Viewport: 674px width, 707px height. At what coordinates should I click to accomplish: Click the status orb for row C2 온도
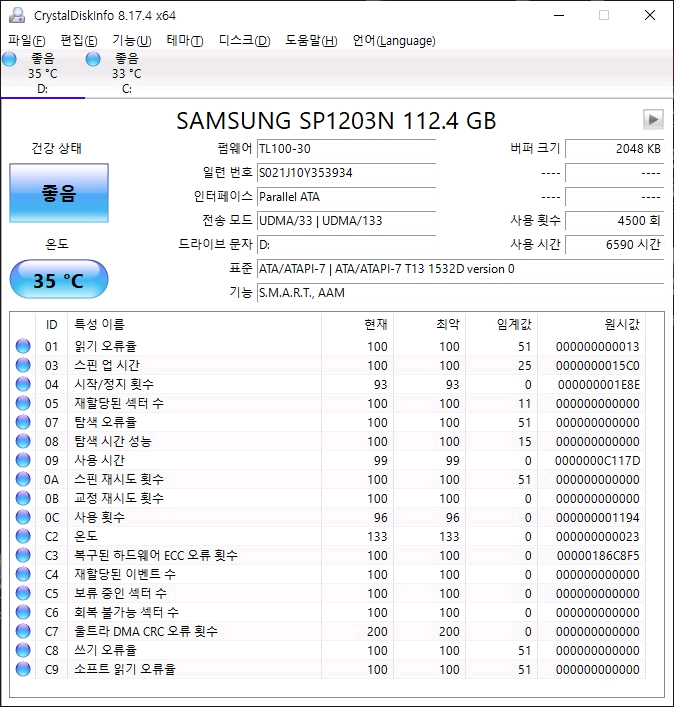[x=23, y=536]
